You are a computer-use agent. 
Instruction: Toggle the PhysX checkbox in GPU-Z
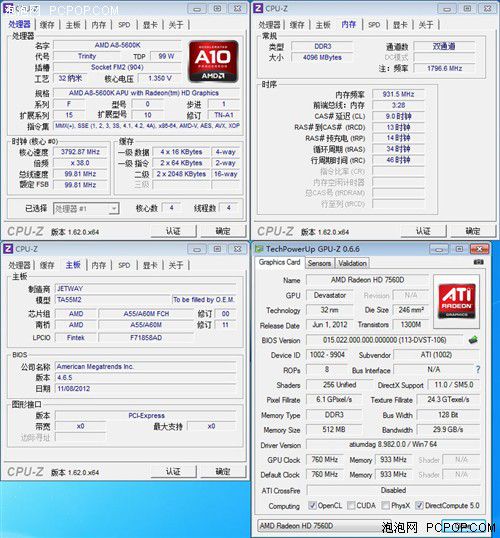[x=385, y=505]
